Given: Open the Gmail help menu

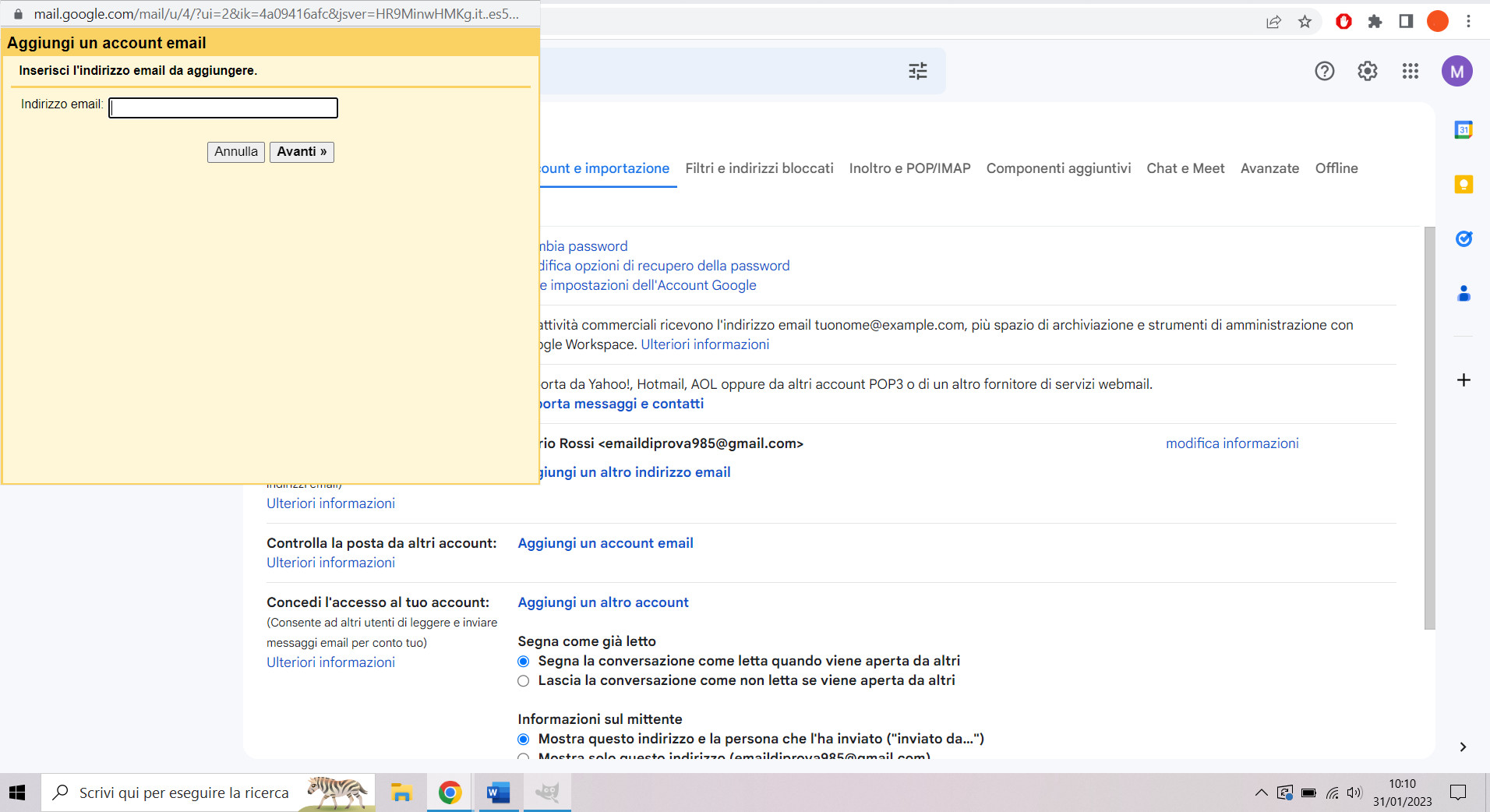Looking at the screenshot, I should [x=1324, y=71].
